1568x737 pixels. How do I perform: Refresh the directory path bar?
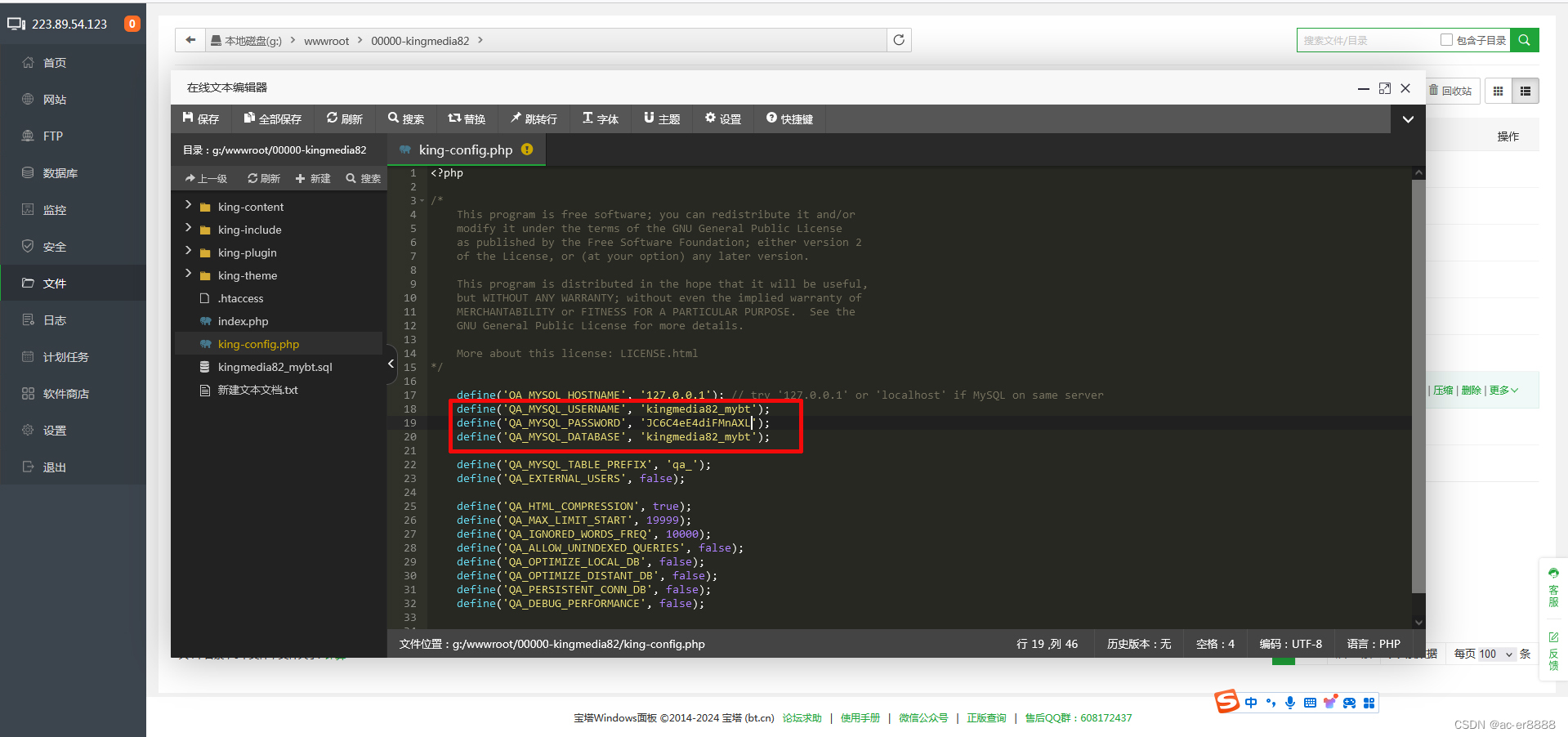click(x=899, y=40)
